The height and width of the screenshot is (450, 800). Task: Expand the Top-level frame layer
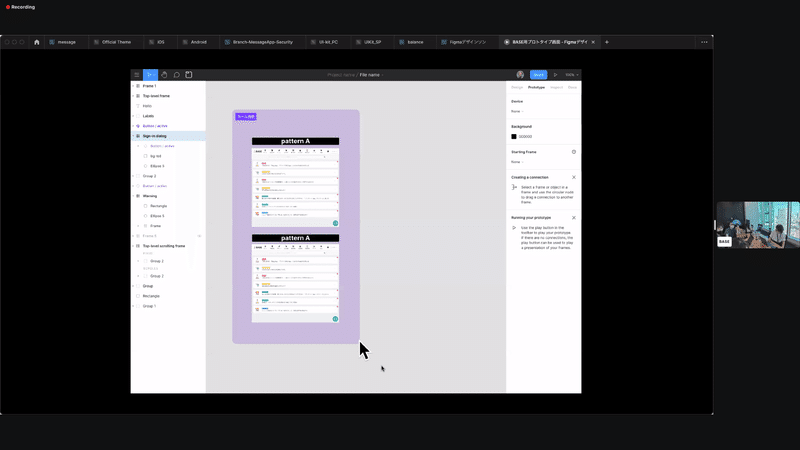click(x=133, y=96)
